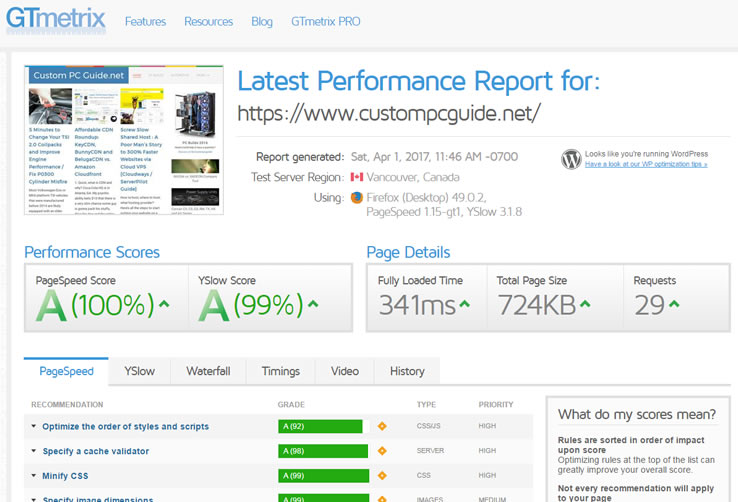Go to the Blog page
Screen dimensions: 738x502
pyautogui.click(x=262, y=22)
